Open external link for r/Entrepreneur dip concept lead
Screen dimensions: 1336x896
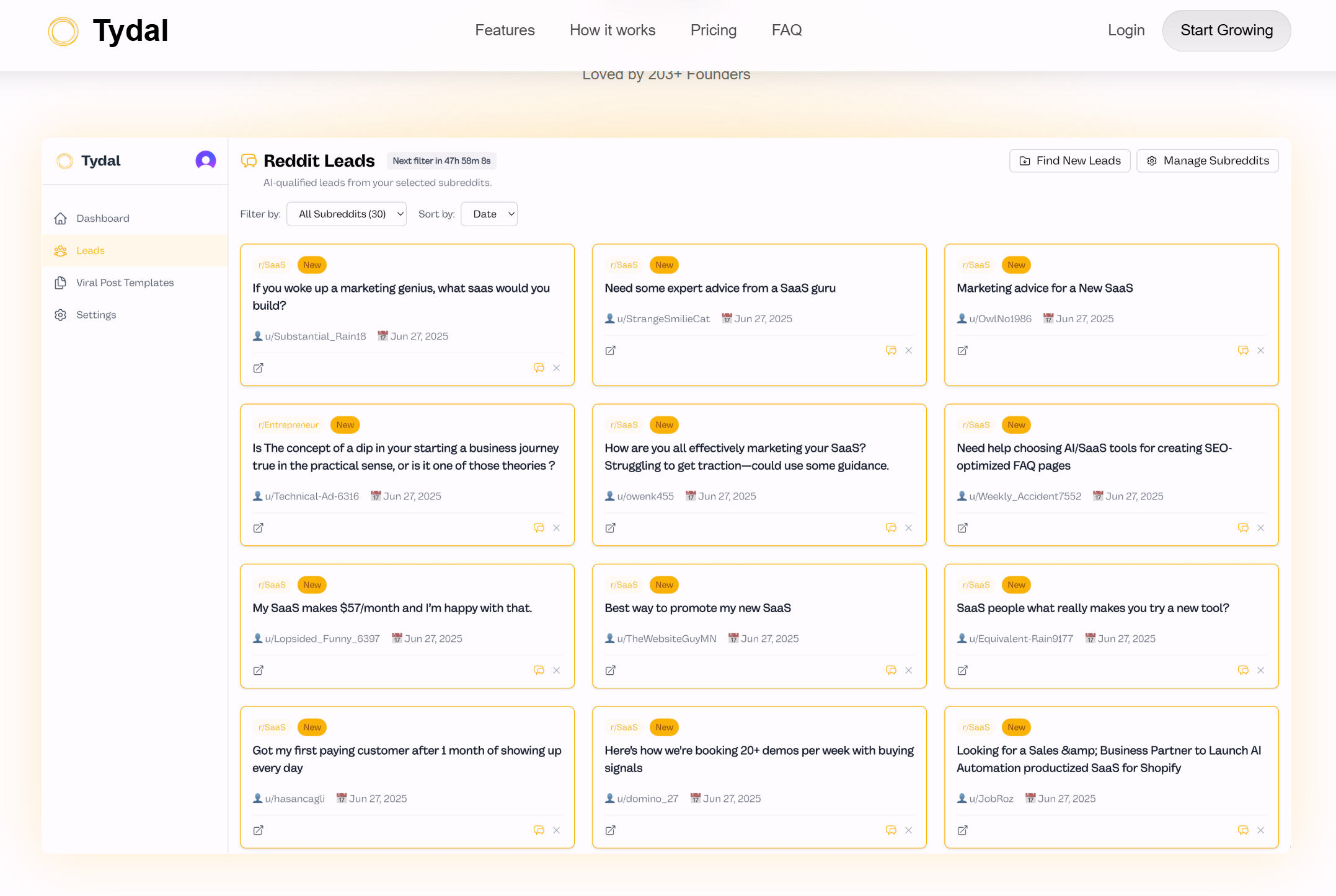click(259, 528)
